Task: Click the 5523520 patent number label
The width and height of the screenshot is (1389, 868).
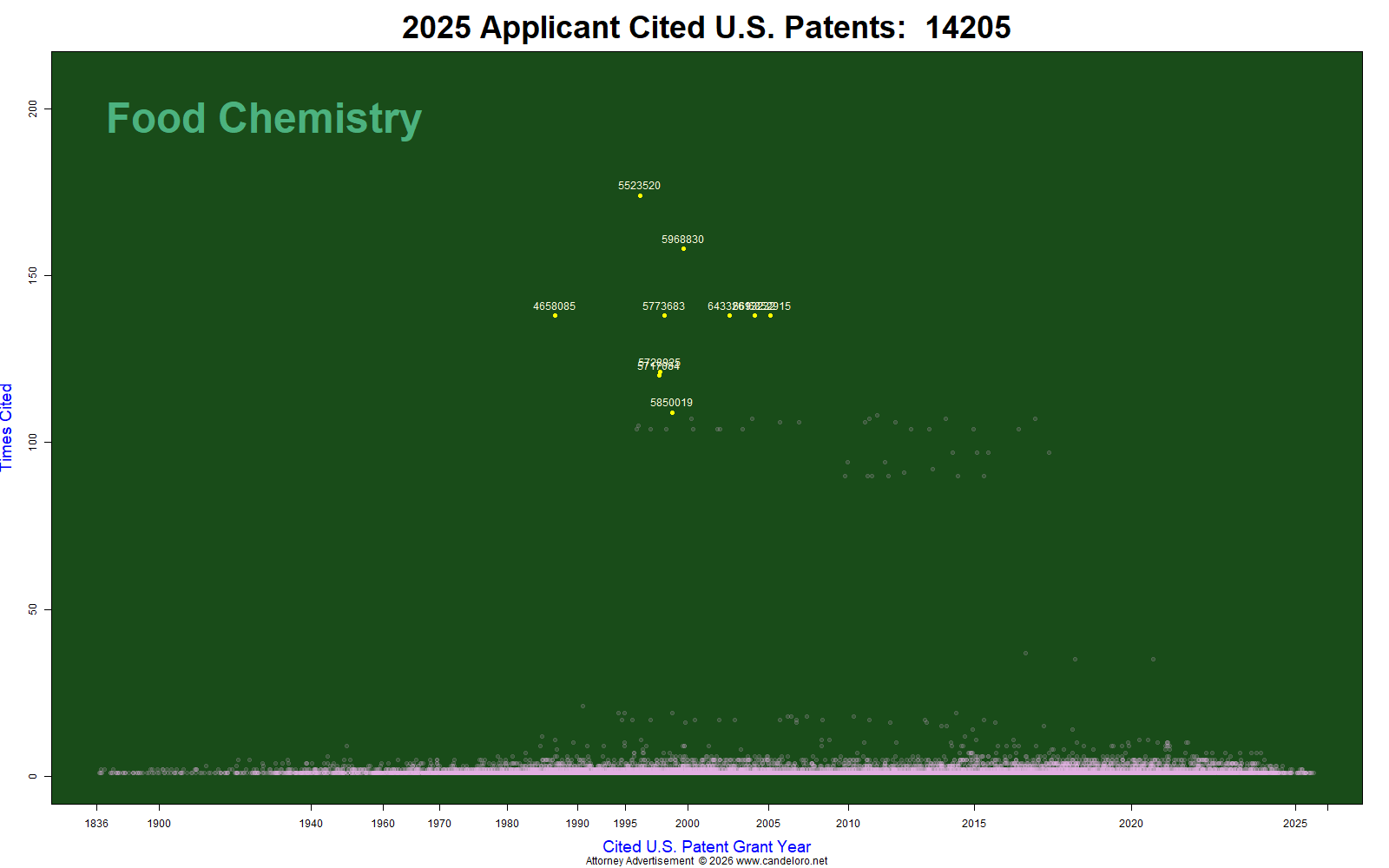Action: (x=639, y=186)
